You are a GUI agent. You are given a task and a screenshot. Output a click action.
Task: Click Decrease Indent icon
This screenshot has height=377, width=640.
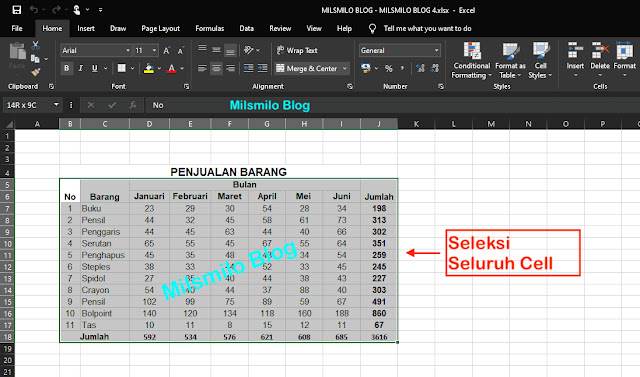pyautogui.click(x=248, y=68)
